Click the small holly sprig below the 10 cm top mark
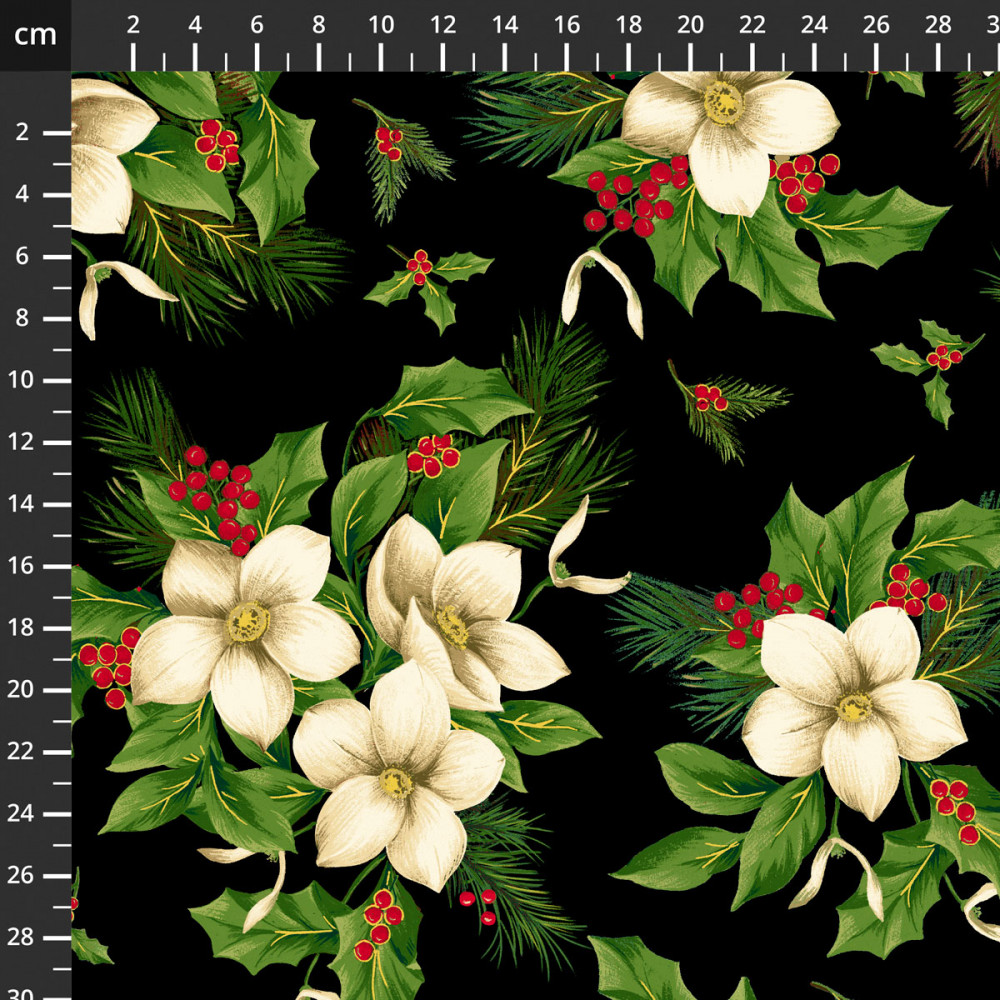Viewport: 1000px width, 1000px height. [x=426, y=280]
